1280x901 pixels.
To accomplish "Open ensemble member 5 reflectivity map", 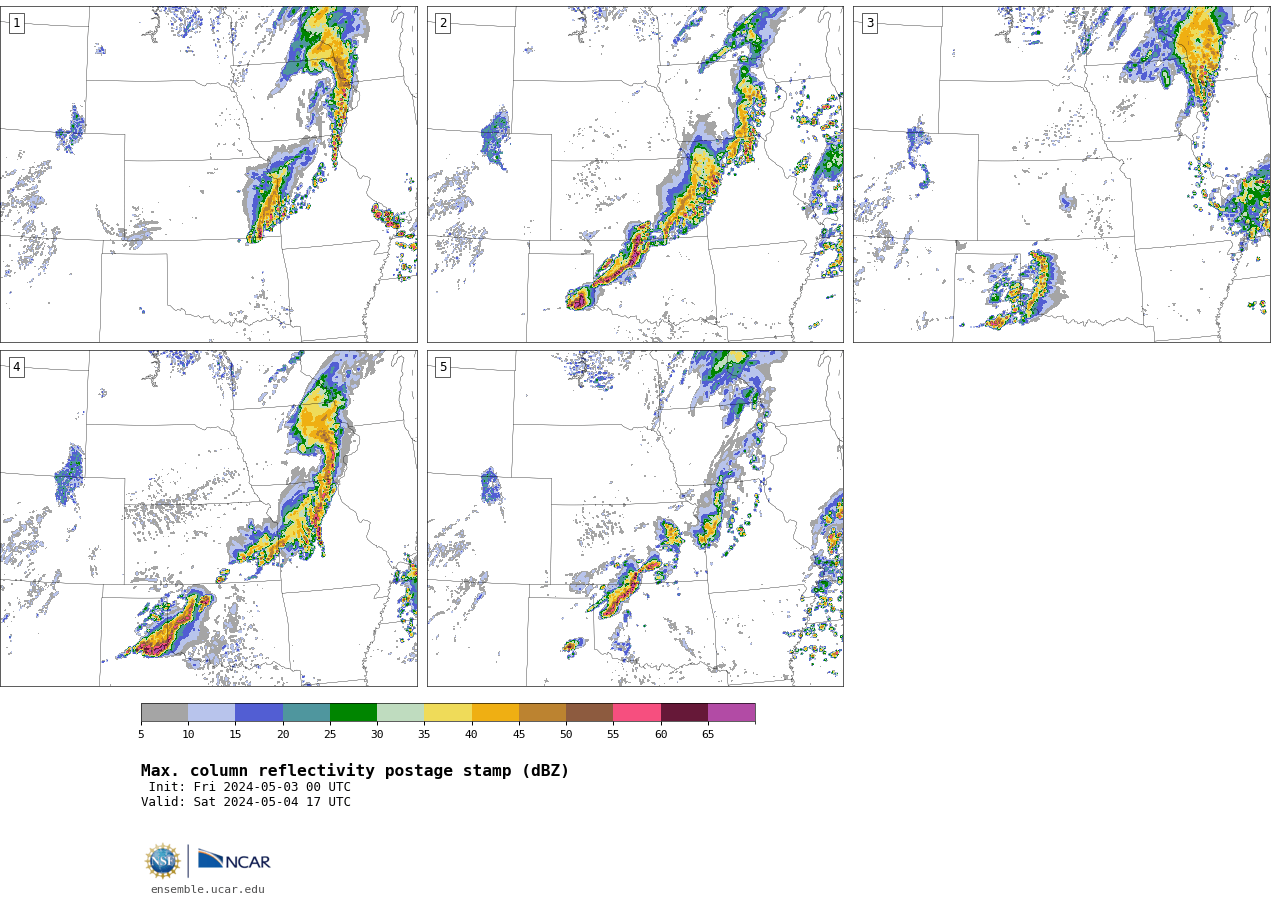I will [x=635, y=518].
